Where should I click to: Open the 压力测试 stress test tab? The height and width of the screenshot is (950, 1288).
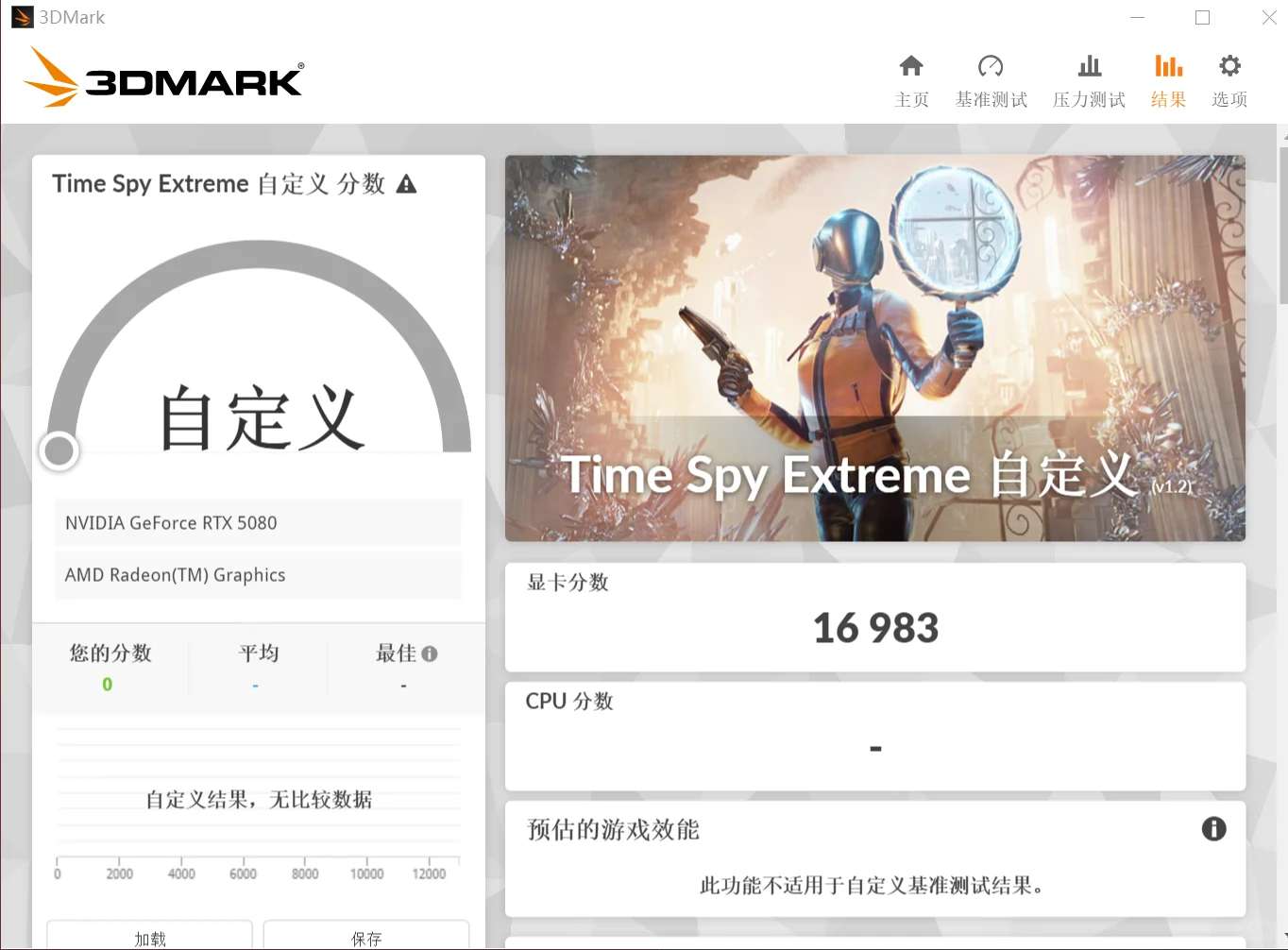(x=1089, y=81)
